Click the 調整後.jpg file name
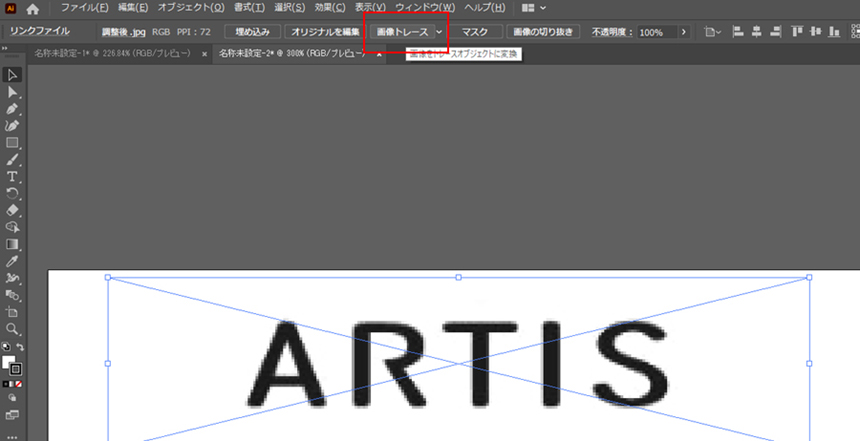 coord(123,32)
